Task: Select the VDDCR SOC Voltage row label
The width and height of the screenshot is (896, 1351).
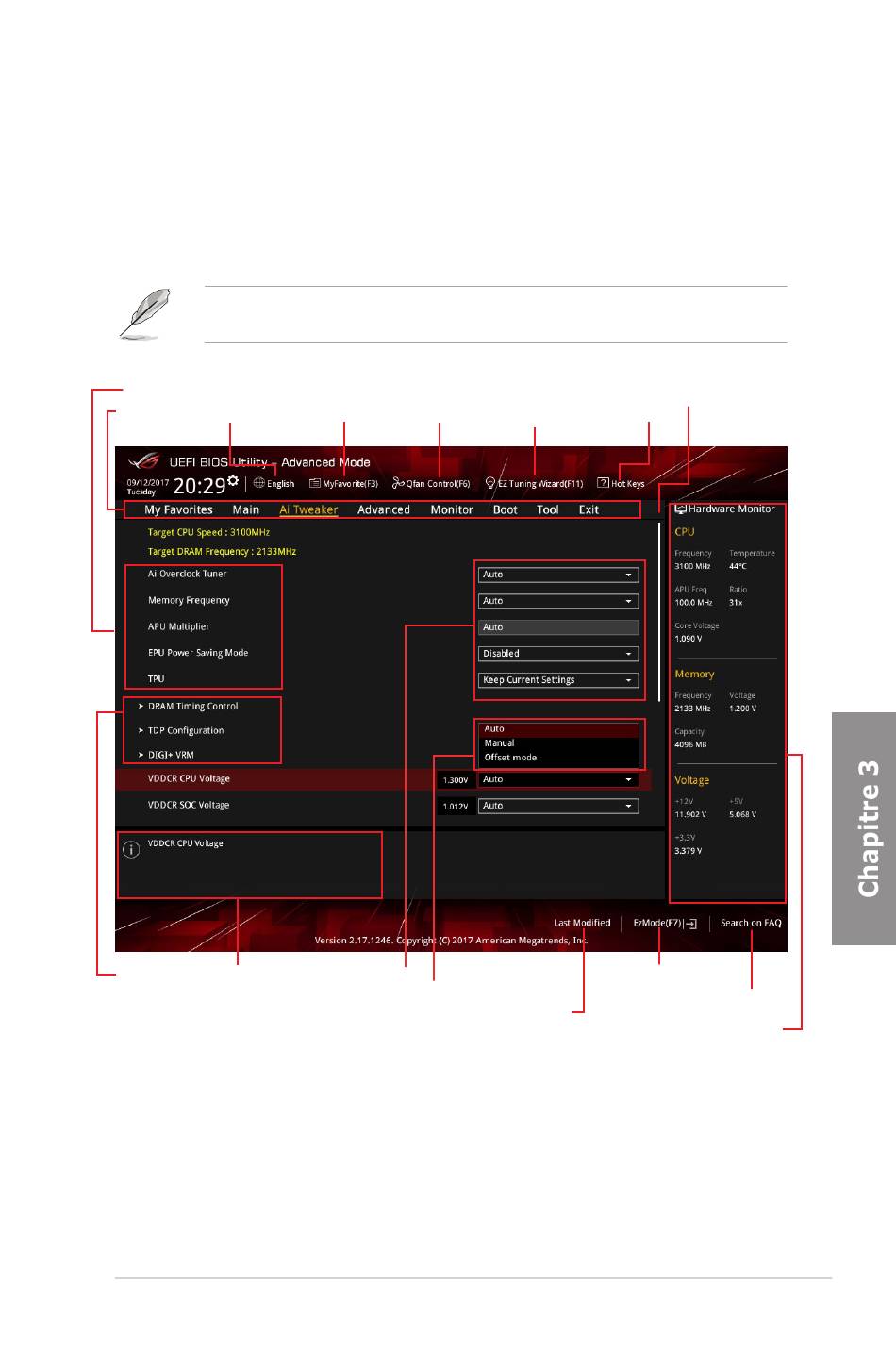Action: (x=189, y=806)
